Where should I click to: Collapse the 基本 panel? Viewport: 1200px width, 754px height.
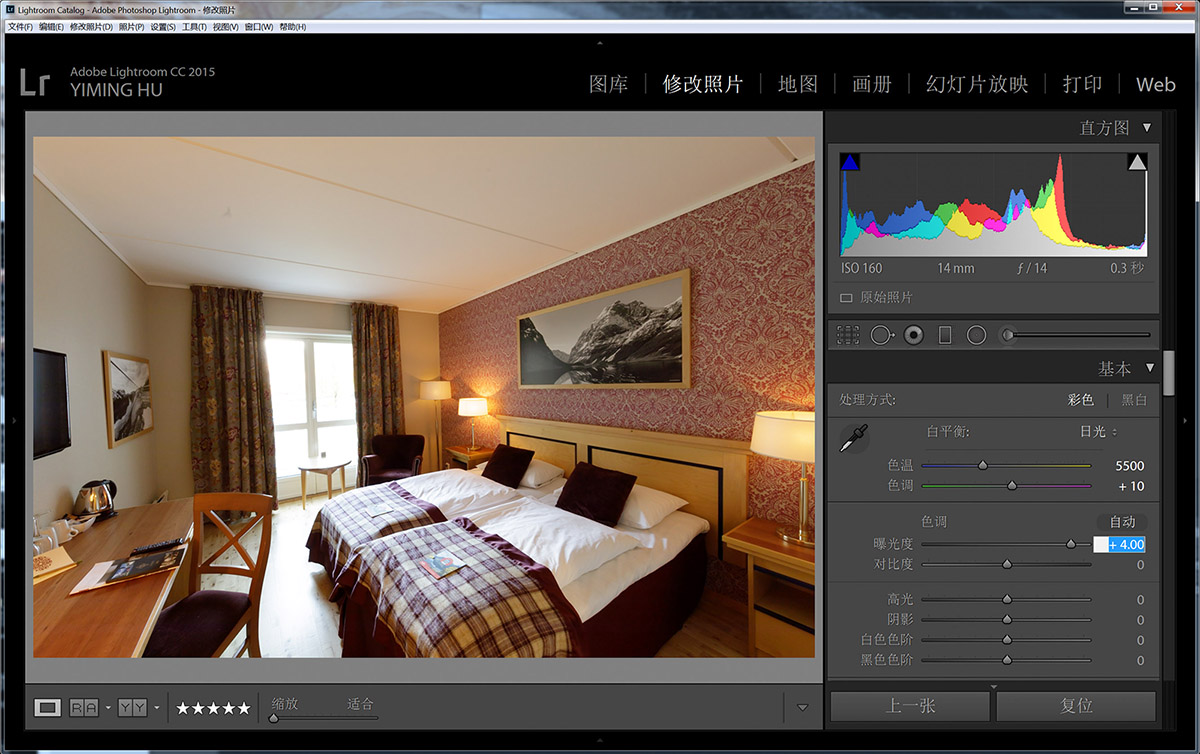[1150, 368]
